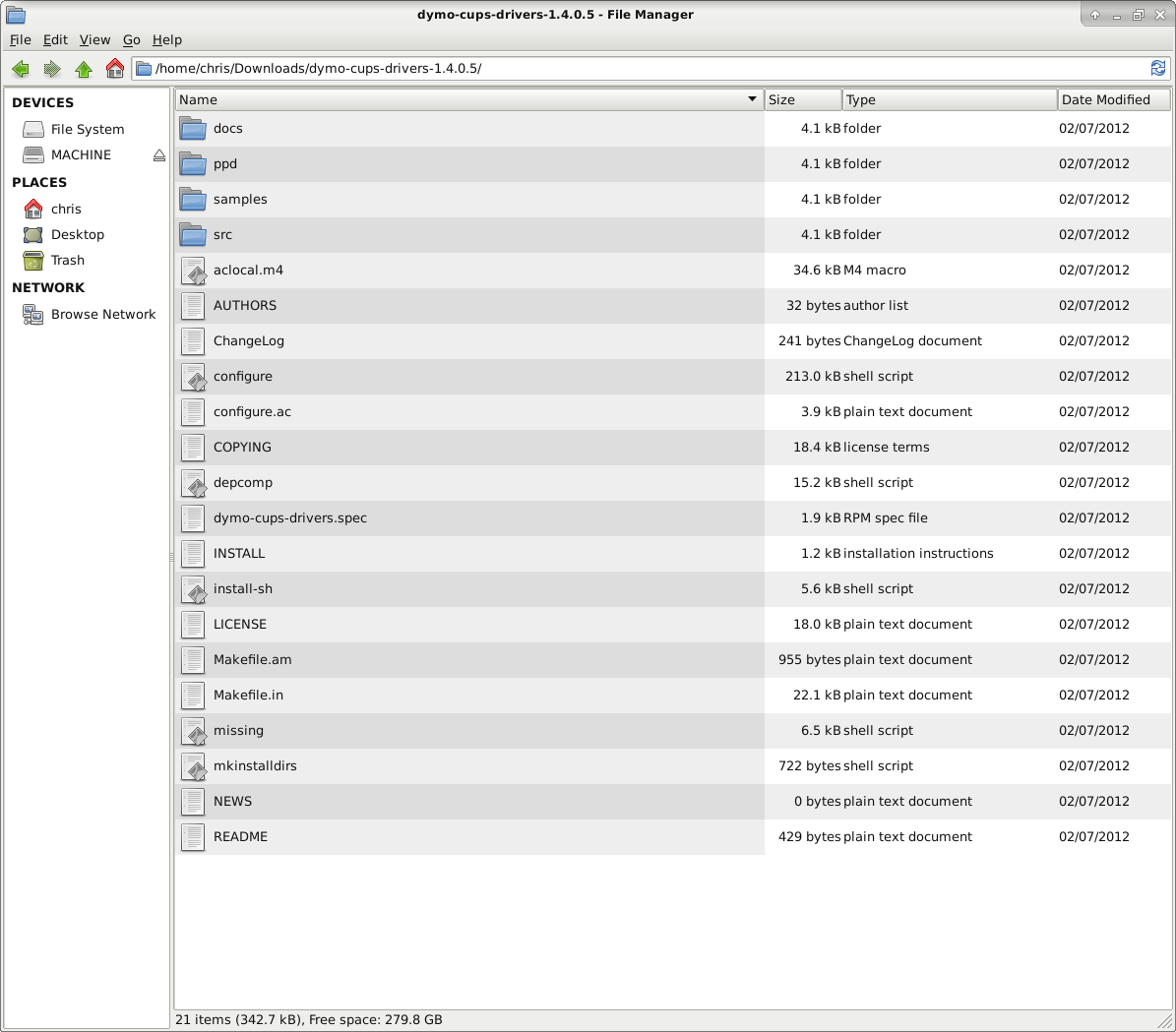Sort by the Date Modified column header
The image size is (1176, 1032).
1114,99
